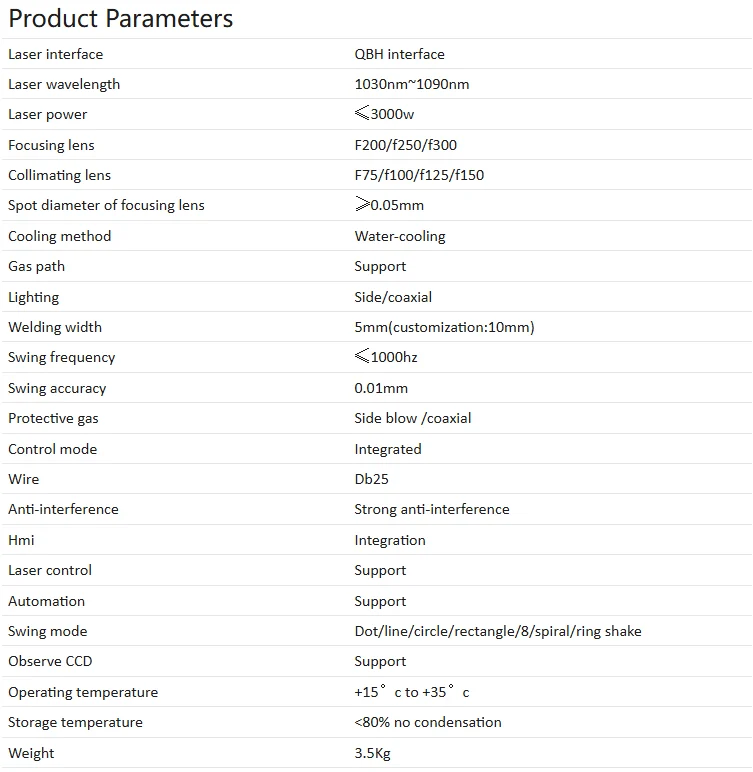Select the Side blow /coaxial value
Viewport: 753px width, 772px height.
(x=412, y=418)
